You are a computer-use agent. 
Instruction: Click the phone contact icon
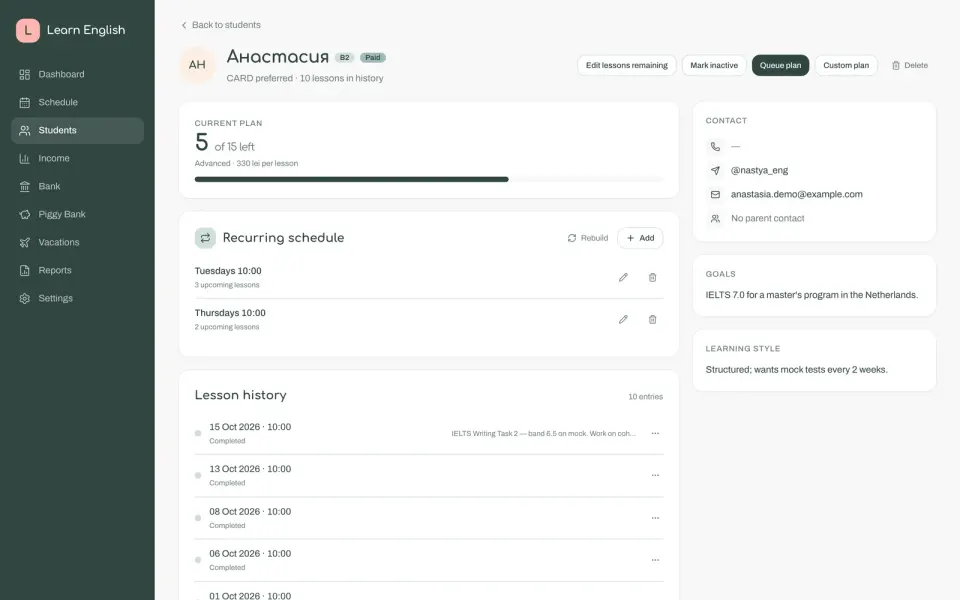(x=715, y=147)
